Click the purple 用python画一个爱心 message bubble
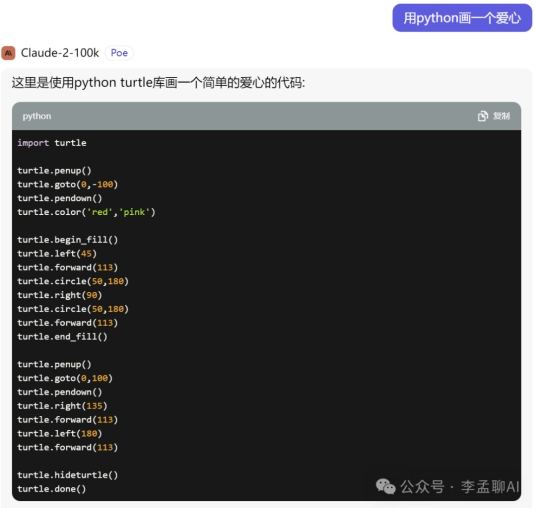Image resolution: width=536 pixels, height=508 pixels. coord(462,18)
